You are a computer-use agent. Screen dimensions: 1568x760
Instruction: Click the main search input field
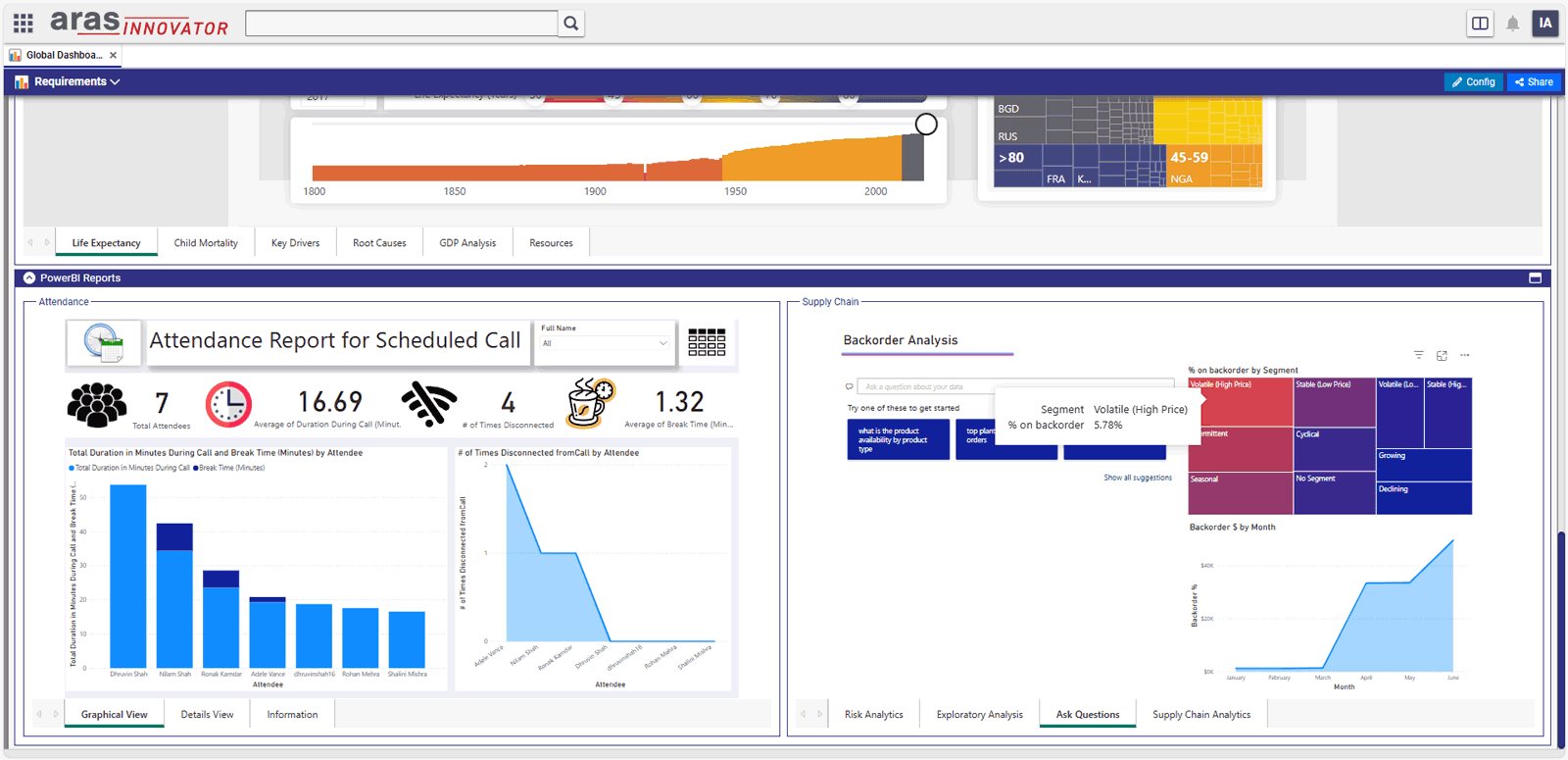tap(402, 24)
